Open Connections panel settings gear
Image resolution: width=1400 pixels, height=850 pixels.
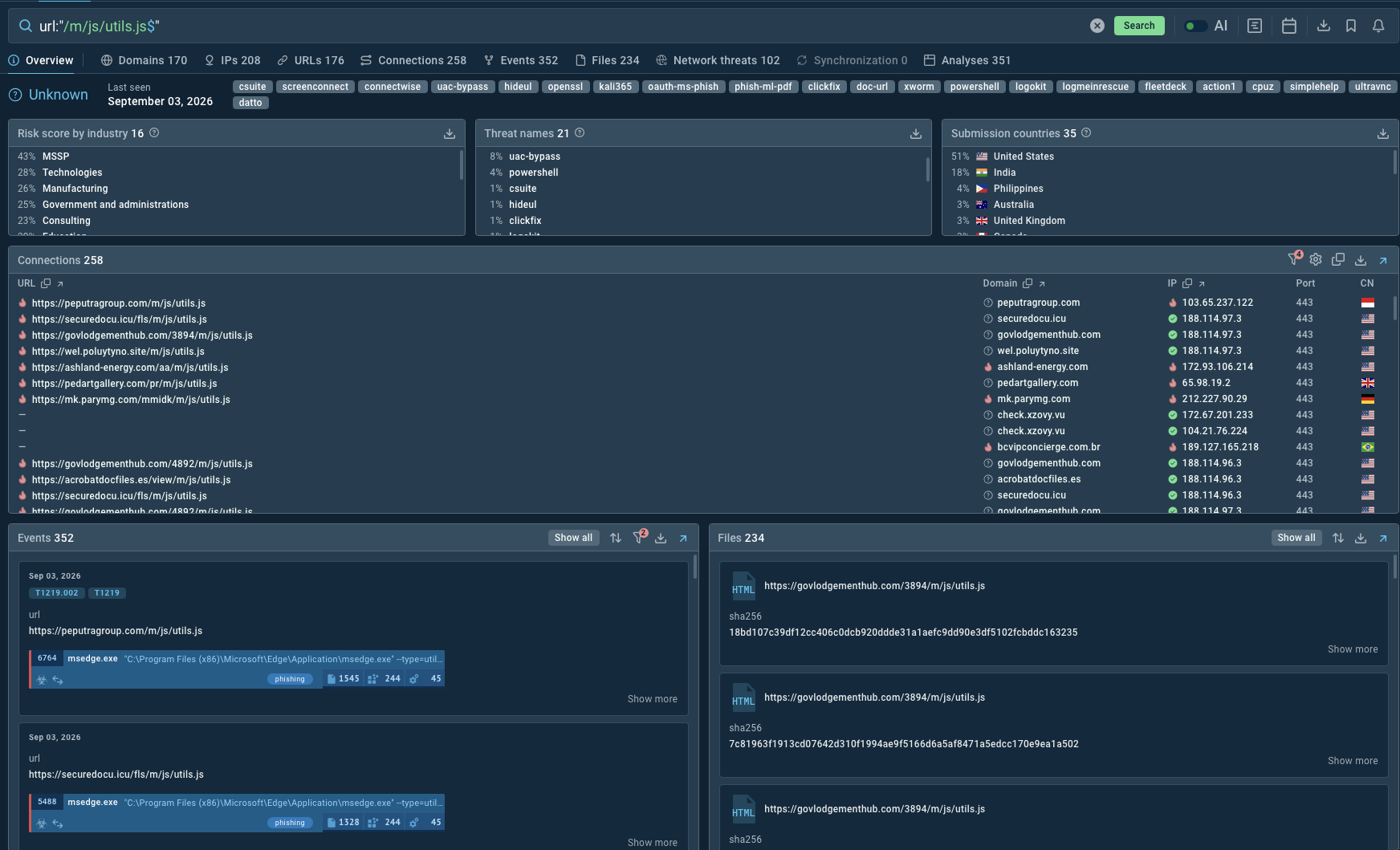coord(1316,259)
